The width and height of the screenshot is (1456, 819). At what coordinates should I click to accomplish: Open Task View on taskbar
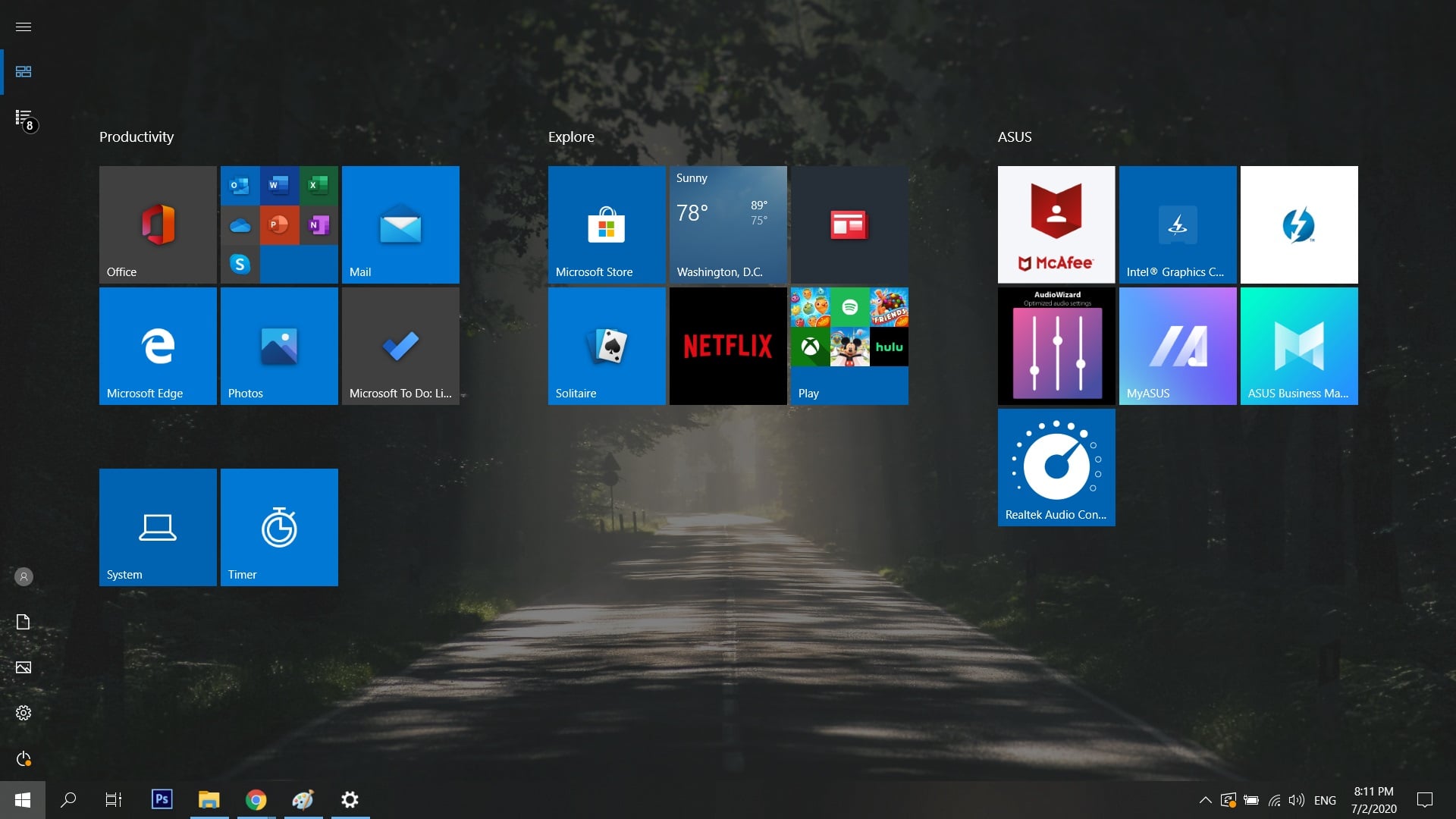[114, 800]
